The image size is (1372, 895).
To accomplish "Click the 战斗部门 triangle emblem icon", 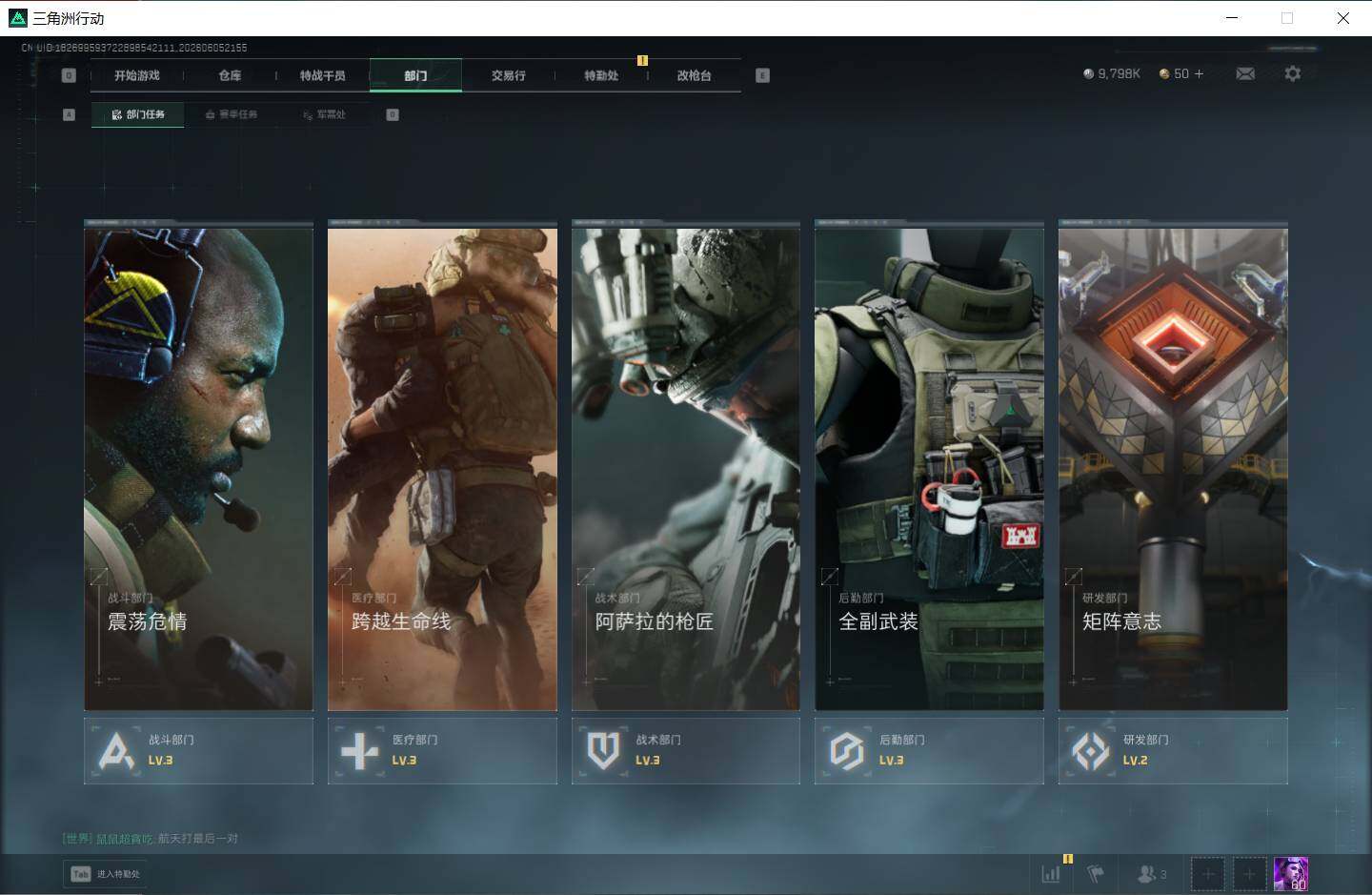I will coord(116,751).
